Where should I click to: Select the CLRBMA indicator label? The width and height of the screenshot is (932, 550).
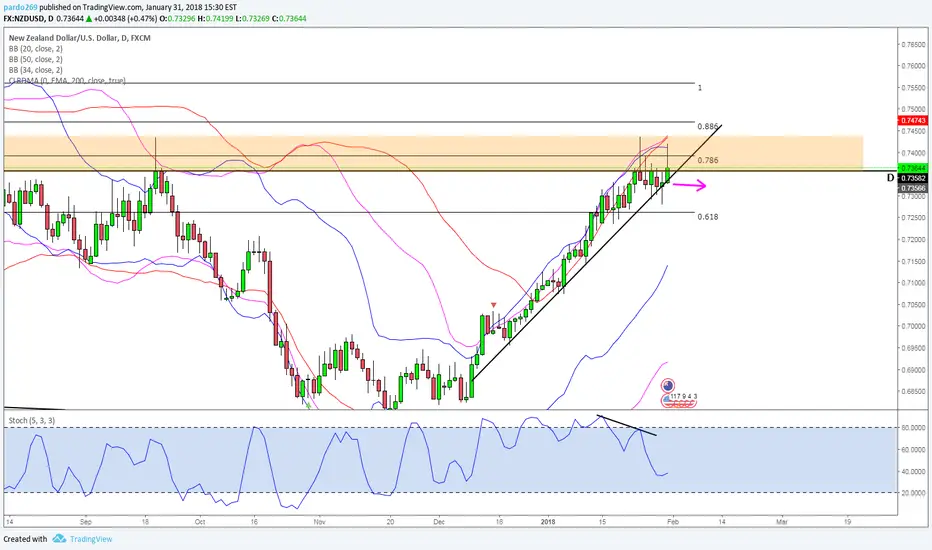point(67,80)
